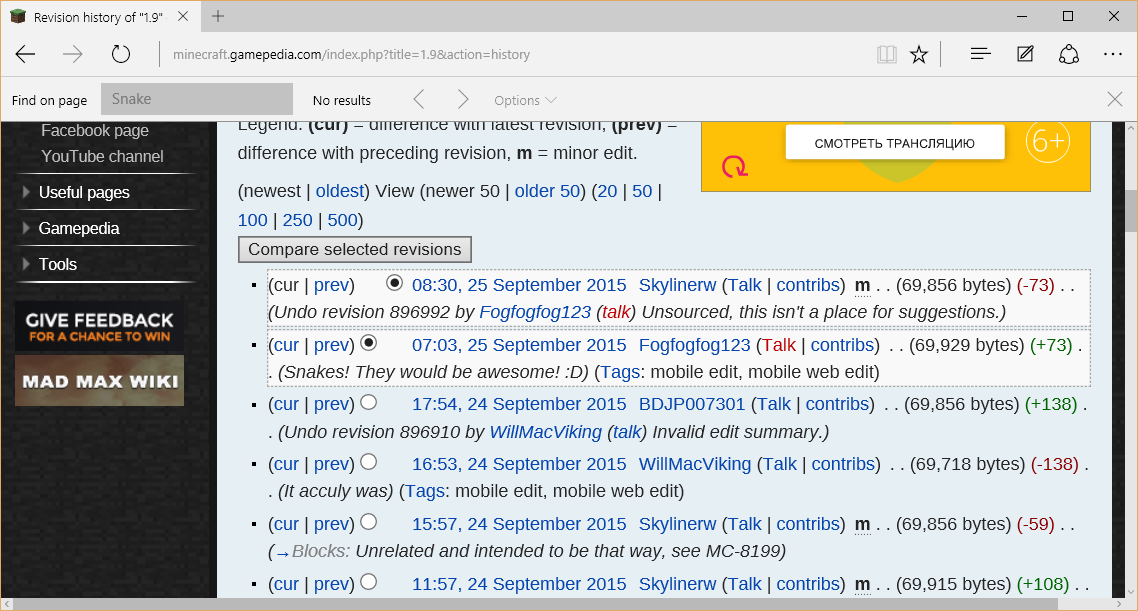Go to oldest revisions

pos(340,191)
